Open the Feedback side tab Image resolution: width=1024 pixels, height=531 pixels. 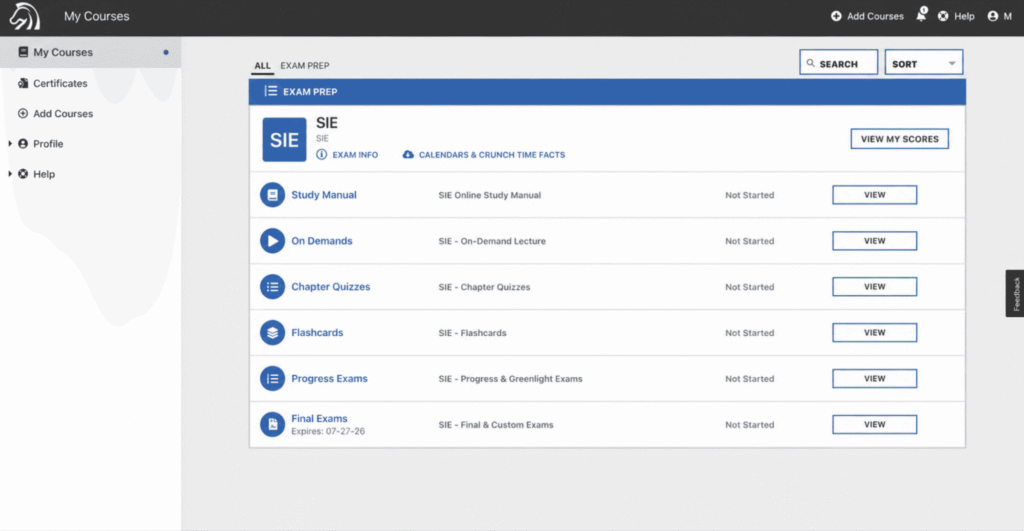[x=1015, y=293]
